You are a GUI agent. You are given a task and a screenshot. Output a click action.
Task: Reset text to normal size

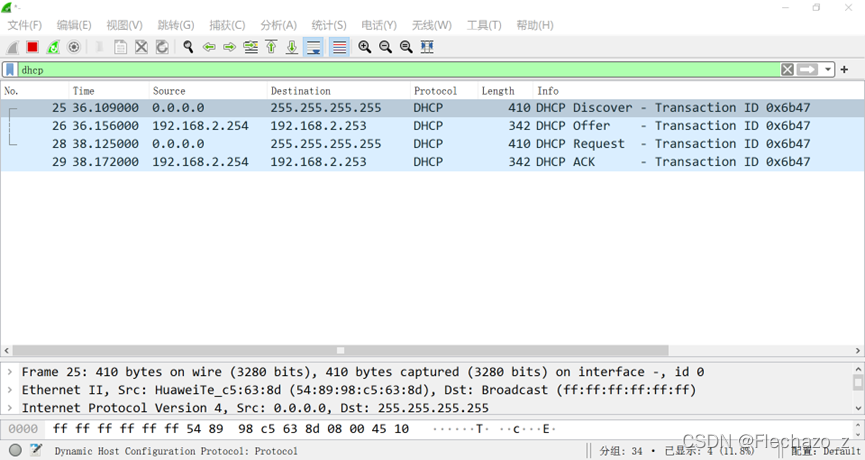(x=406, y=47)
